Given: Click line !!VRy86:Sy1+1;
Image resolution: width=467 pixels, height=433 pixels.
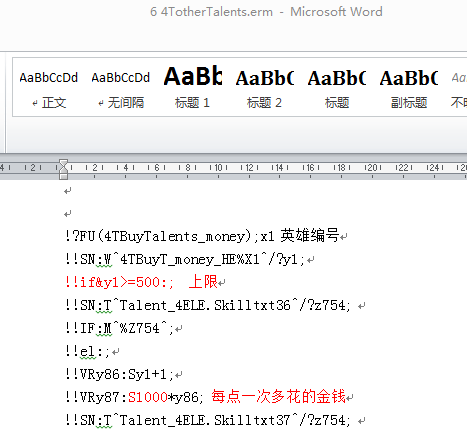Looking at the screenshot, I should point(120,374).
